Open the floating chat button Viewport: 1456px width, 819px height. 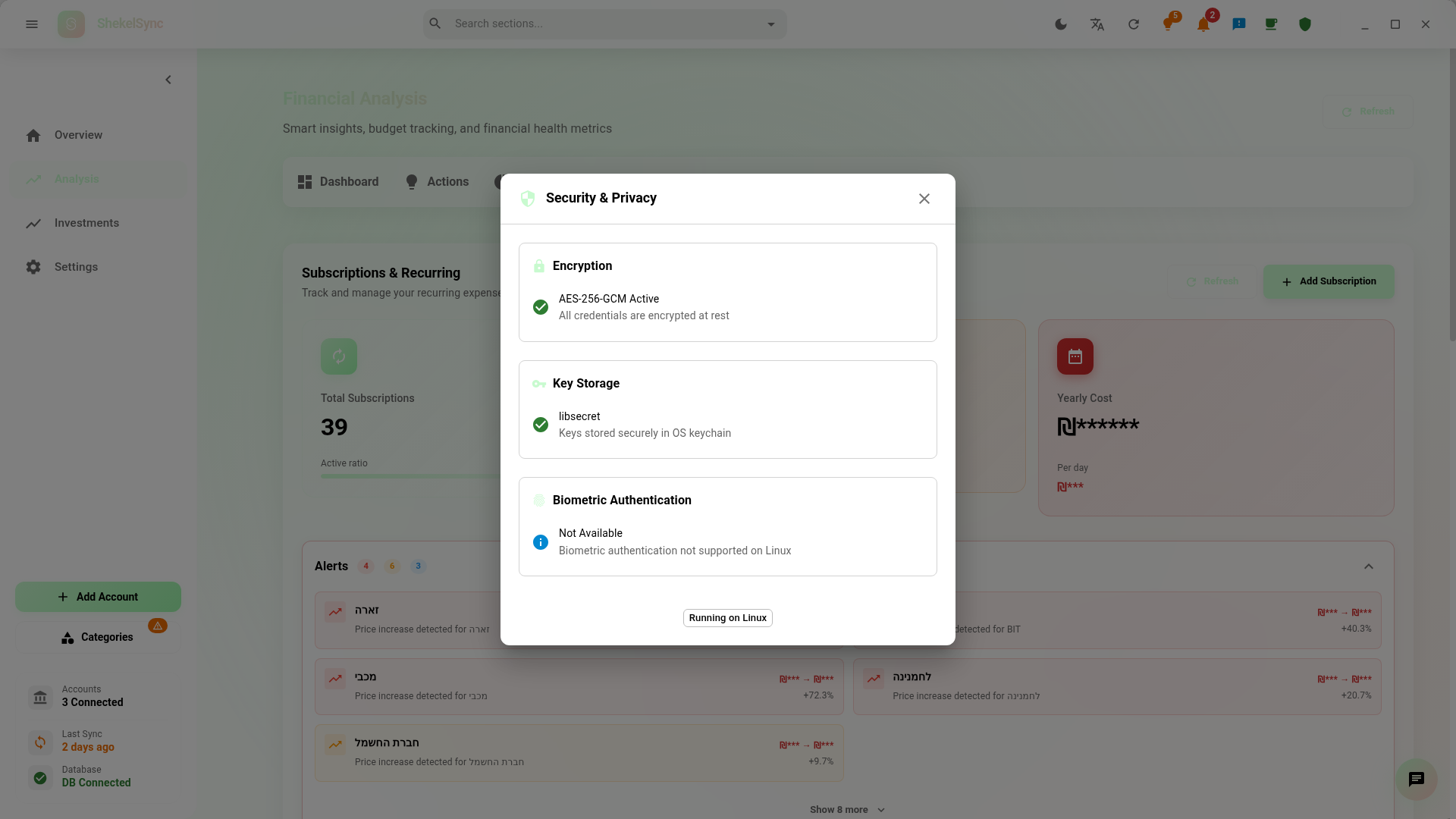[1416, 779]
